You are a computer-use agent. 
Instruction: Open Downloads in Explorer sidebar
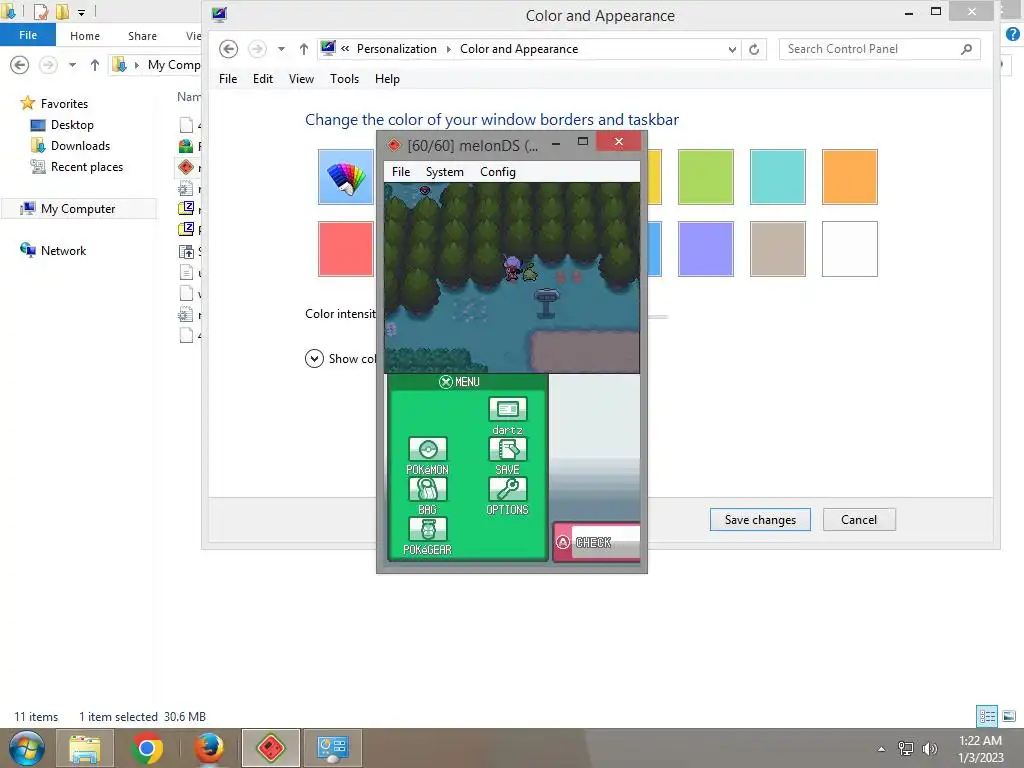(x=71, y=146)
